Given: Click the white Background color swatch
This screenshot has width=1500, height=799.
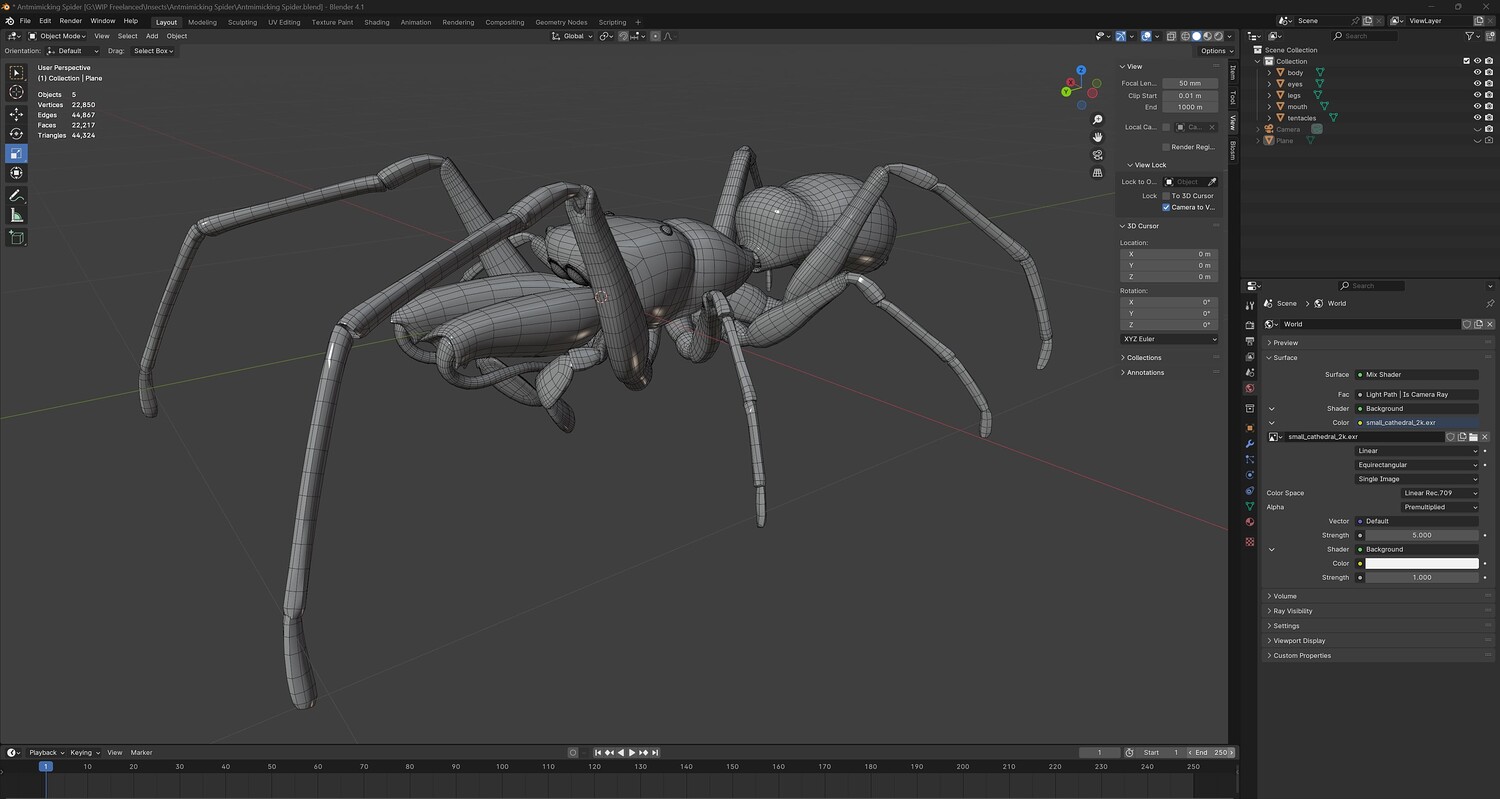Looking at the screenshot, I should [1421, 563].
